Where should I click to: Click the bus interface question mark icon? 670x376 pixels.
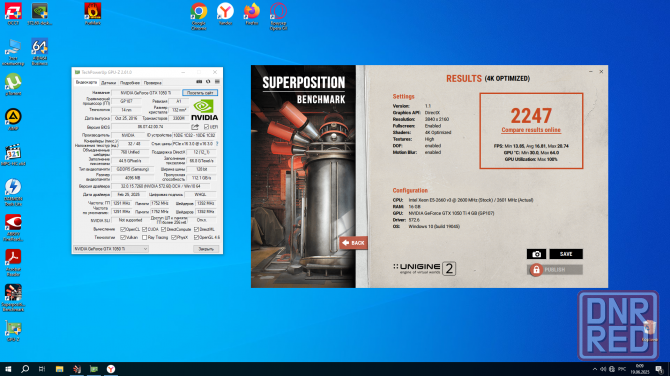(x=217, y=144)
